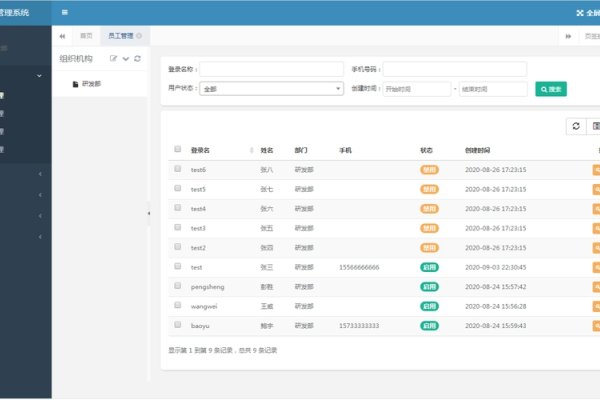Click the 开始时间 date field
Screen dimensions: 600x400
417,89
